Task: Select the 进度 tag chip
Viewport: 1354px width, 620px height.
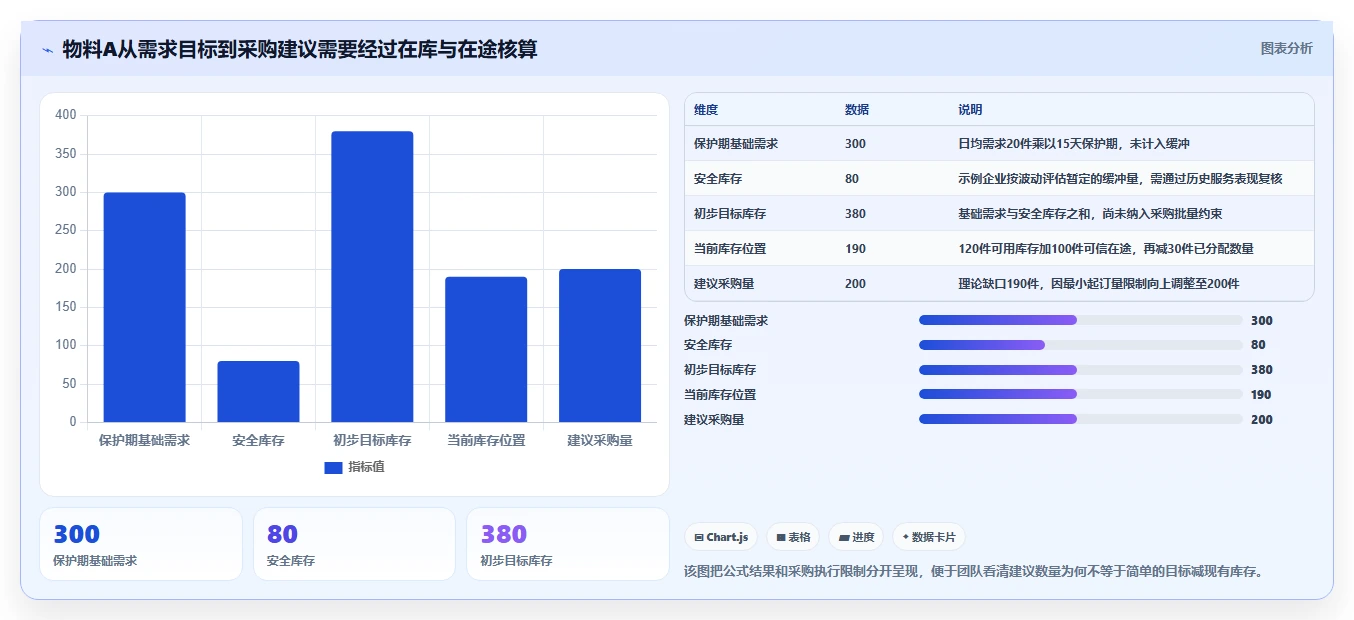Action: (x=856, y=537)
